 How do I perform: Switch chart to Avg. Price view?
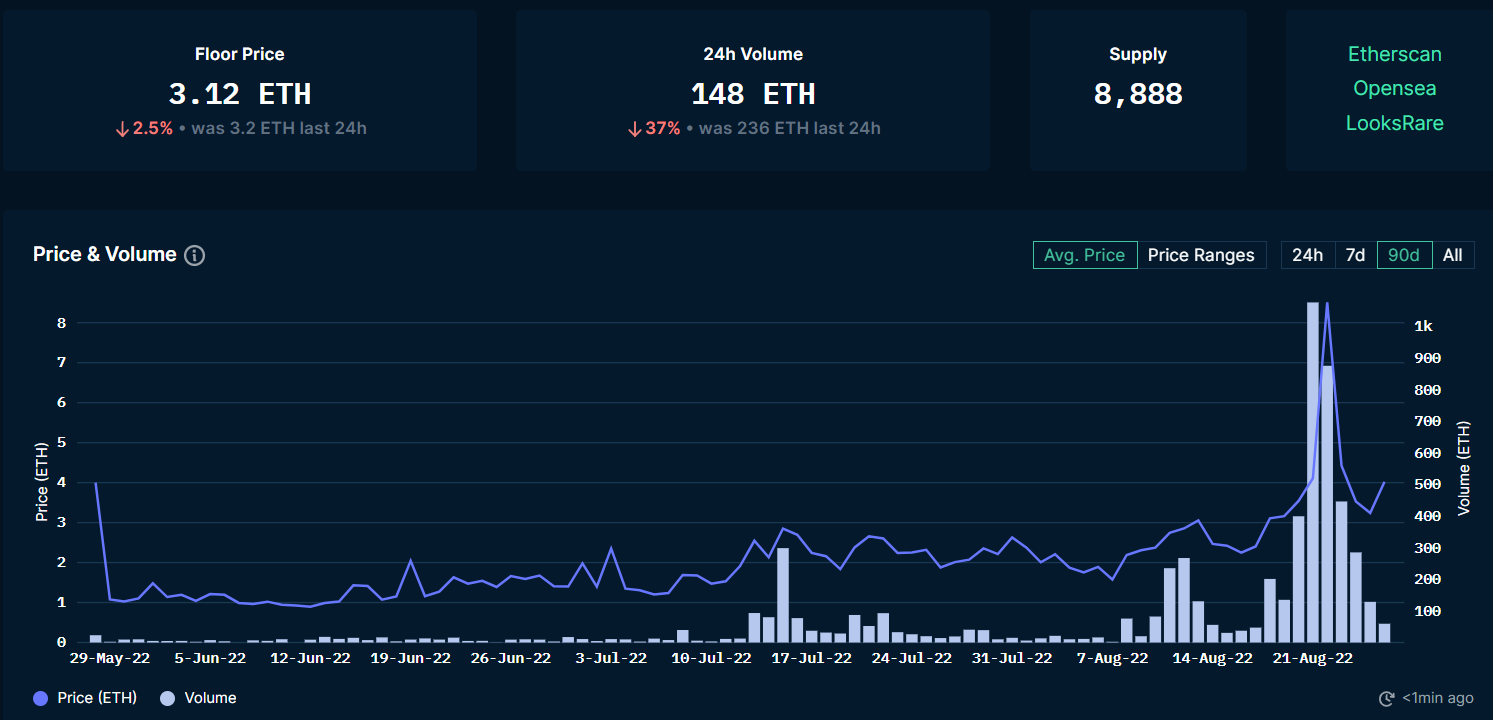coord(1084,255)
